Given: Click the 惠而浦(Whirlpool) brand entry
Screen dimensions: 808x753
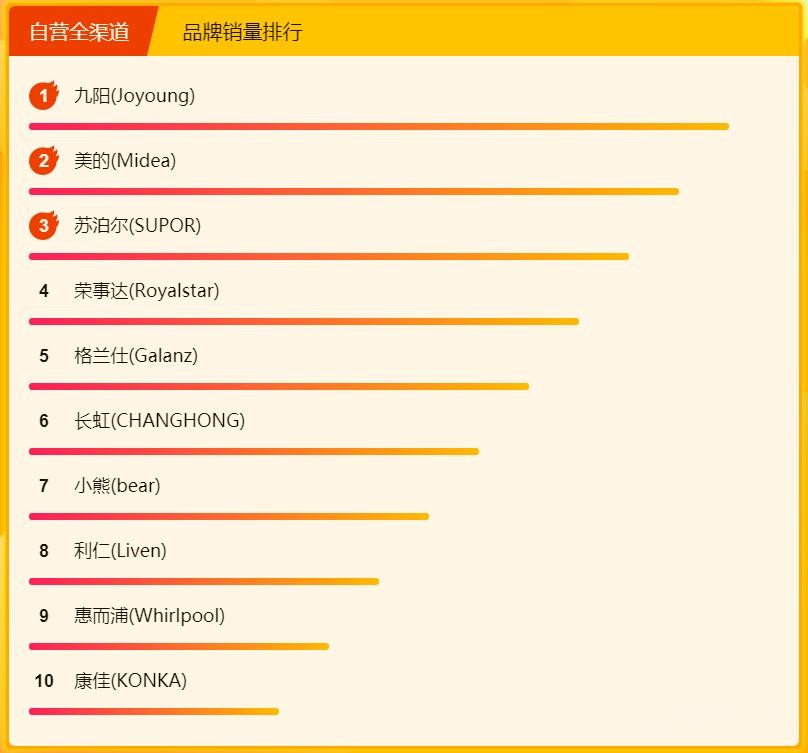Looking at the screenshot, I should 149,616.
